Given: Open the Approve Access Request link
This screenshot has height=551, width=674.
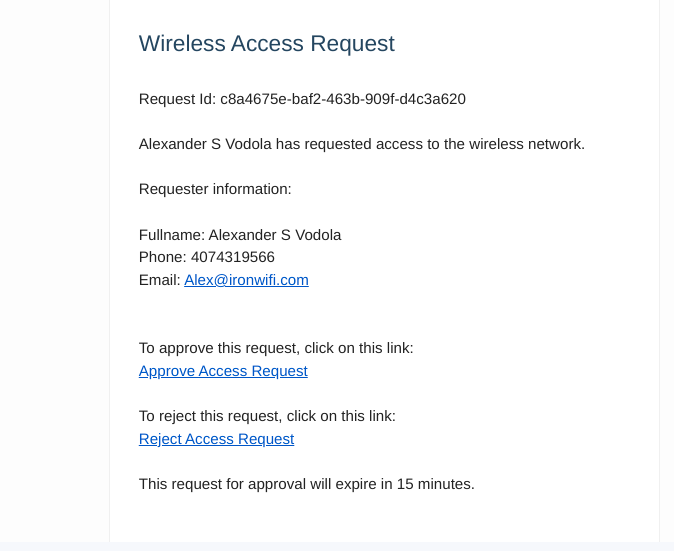Looking at the screenshot, I should 223,371.
